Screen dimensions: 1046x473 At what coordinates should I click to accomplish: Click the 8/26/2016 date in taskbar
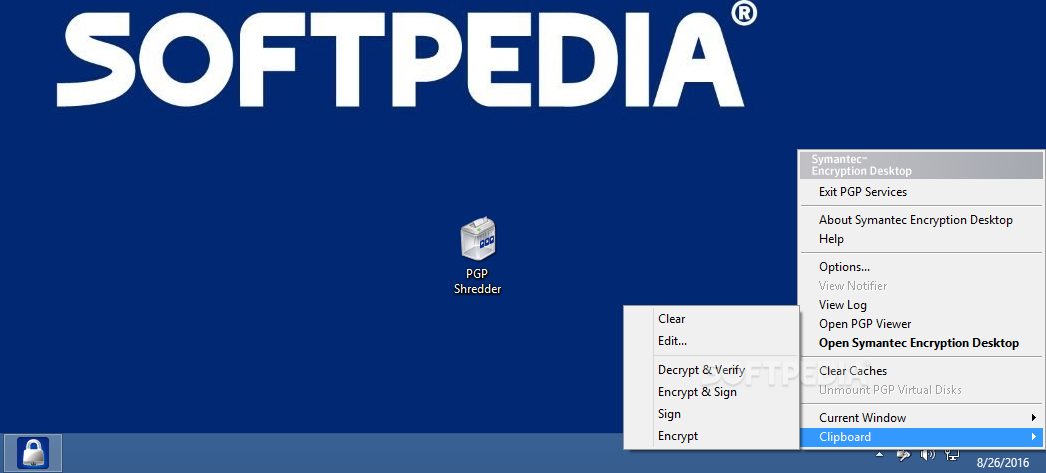tap(1002, 462)
